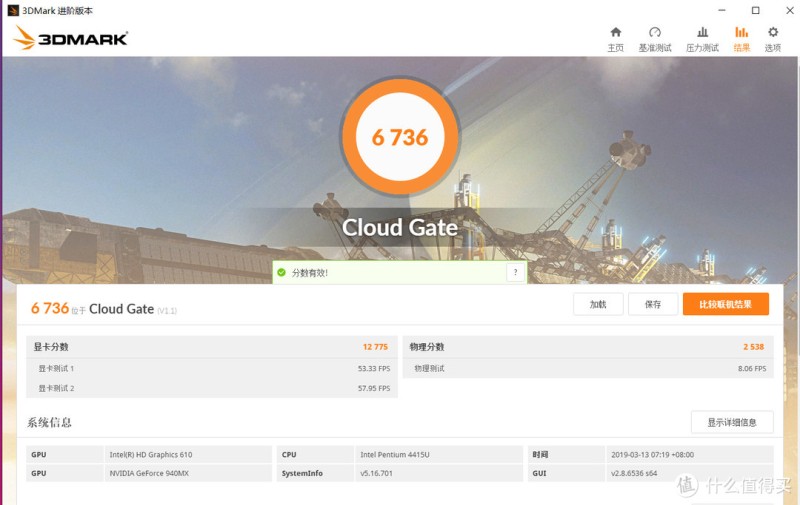Click the 57.95 FPS value
This screenshot has width=800, height=505.
374,388
